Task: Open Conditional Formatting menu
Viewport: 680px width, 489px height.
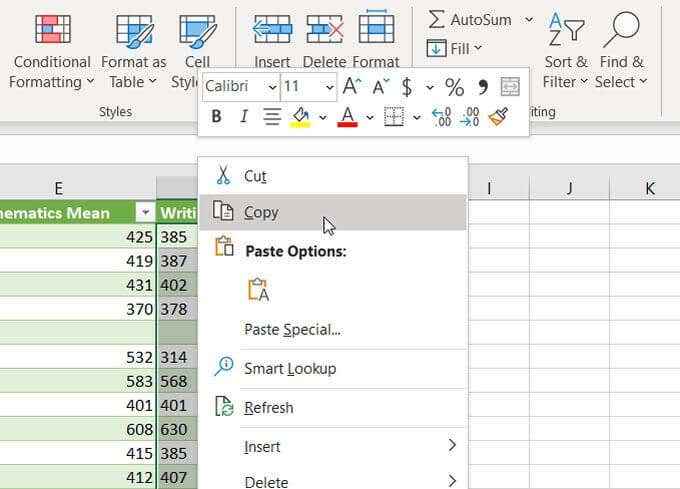Action: pos(52,51)
